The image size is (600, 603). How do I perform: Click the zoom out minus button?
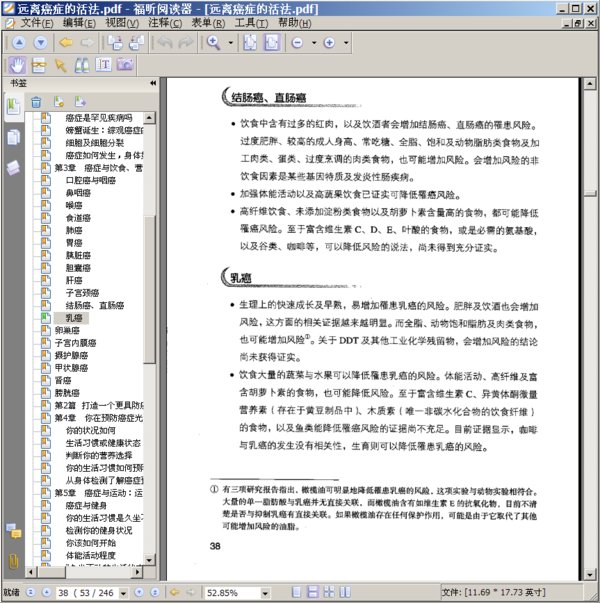pos(297,43)
